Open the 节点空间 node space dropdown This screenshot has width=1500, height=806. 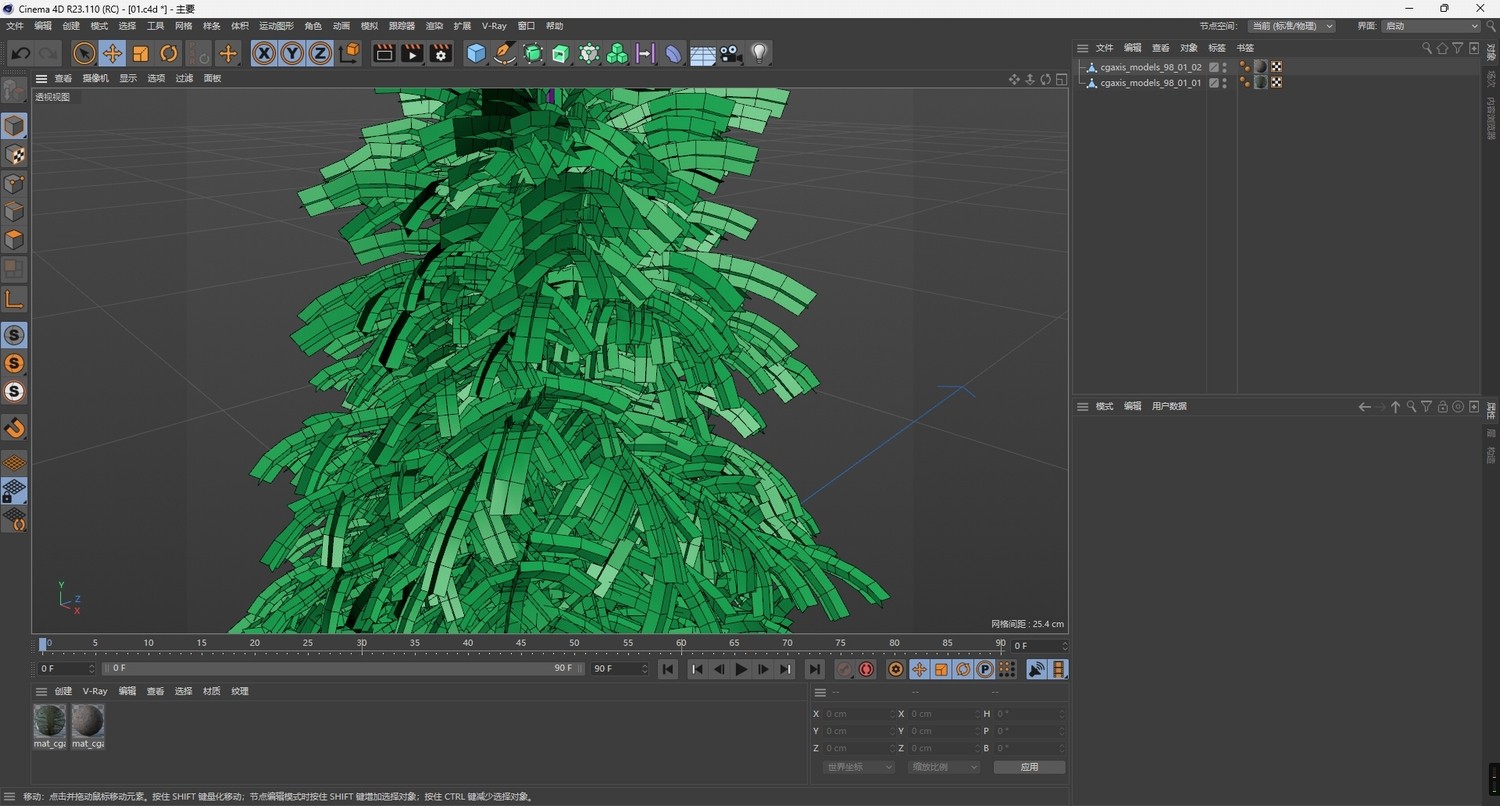click(1291, 26)
